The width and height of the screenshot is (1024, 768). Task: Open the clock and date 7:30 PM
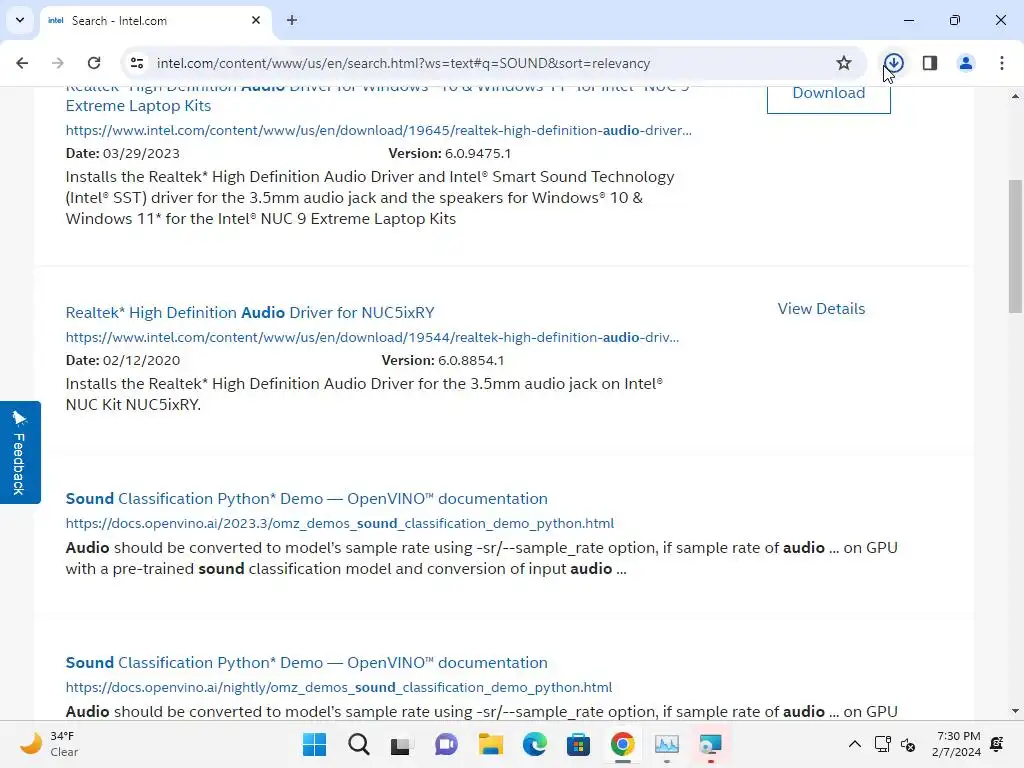956,744
